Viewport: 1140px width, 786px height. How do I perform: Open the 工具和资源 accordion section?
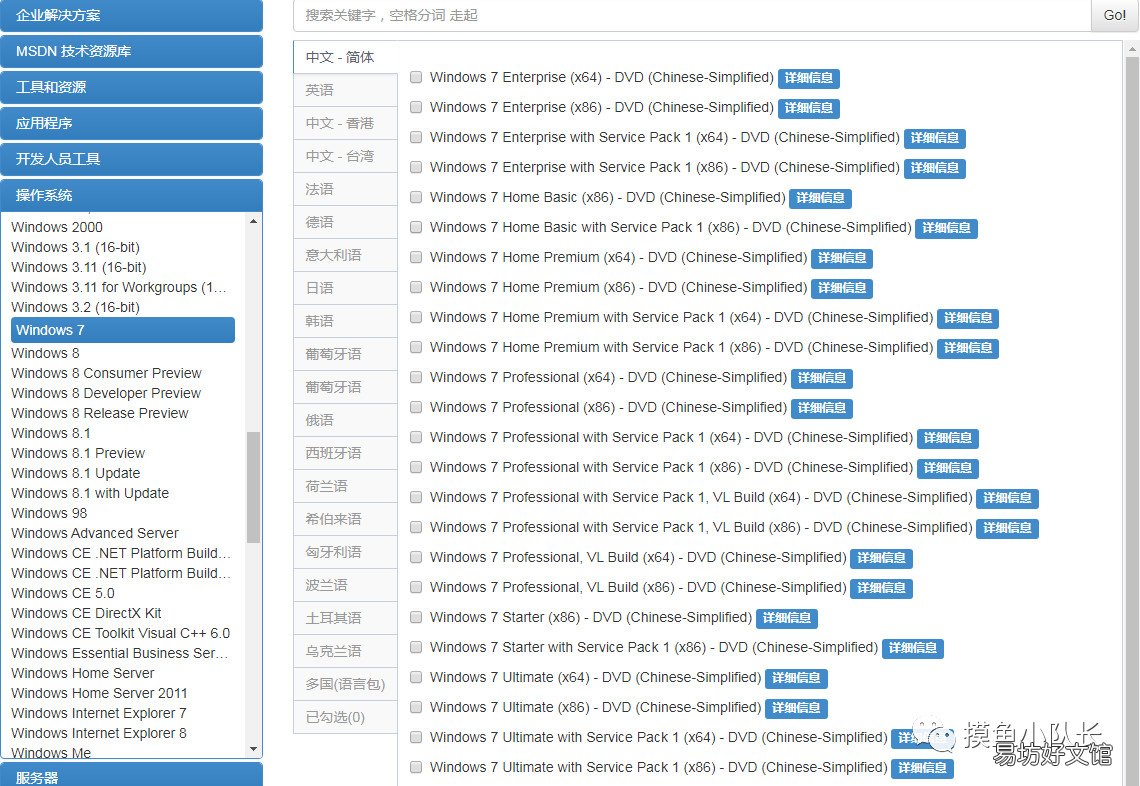coord(132,87)
